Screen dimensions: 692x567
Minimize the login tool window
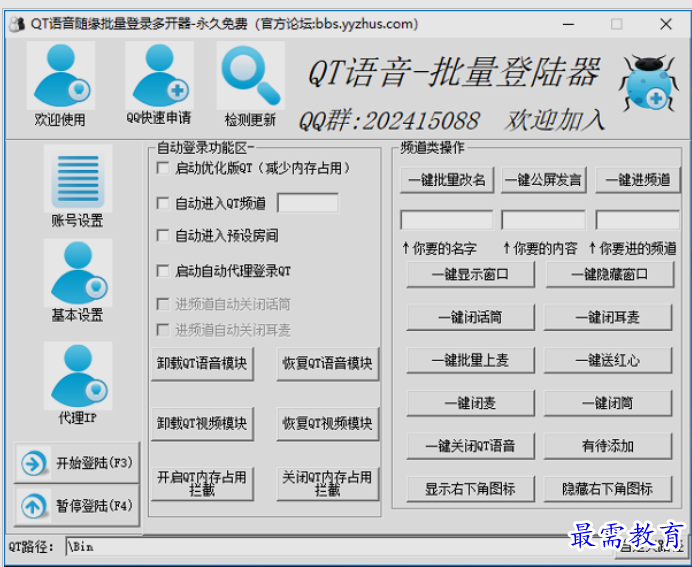(568, 24)
